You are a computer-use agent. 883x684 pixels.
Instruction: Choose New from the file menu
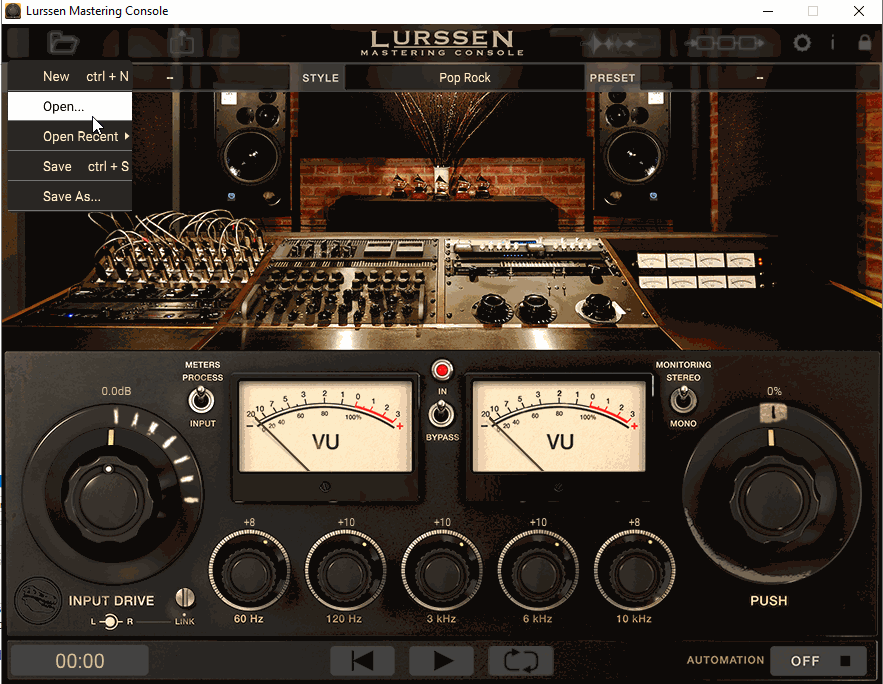[x=70, y=77]
